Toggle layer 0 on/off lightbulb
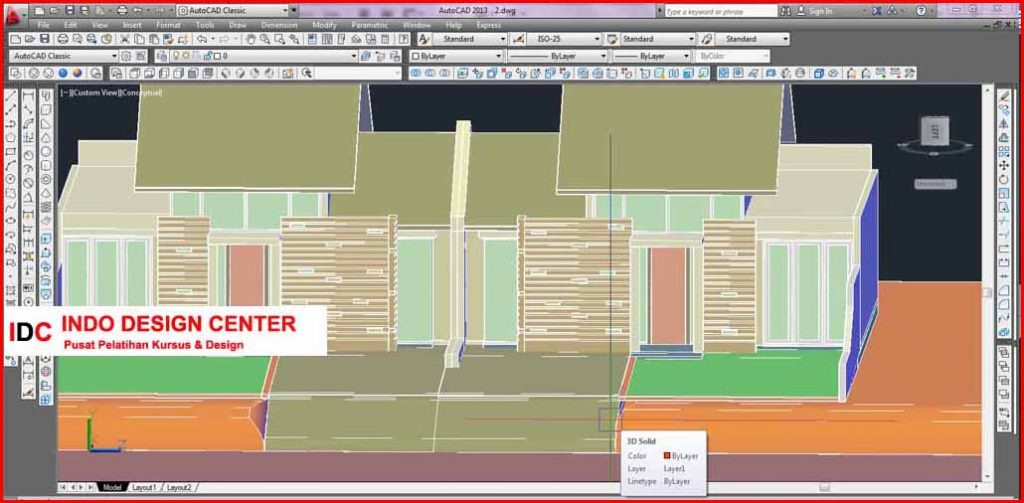This screenshot has width=1024, height=503. [175, 56]
